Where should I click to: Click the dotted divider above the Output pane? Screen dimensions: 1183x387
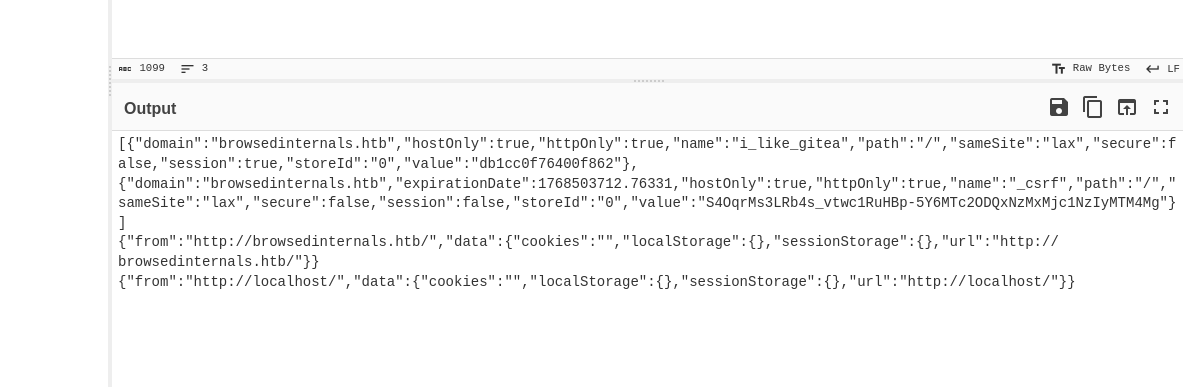[649, 81]
